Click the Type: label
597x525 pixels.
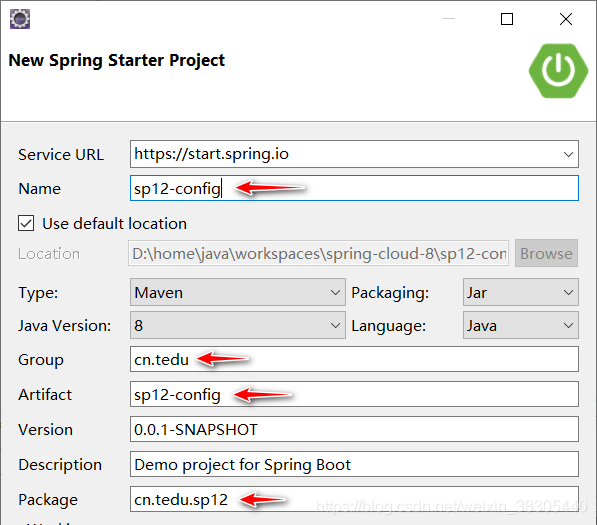pyautogui.click(x=38, y=293)
